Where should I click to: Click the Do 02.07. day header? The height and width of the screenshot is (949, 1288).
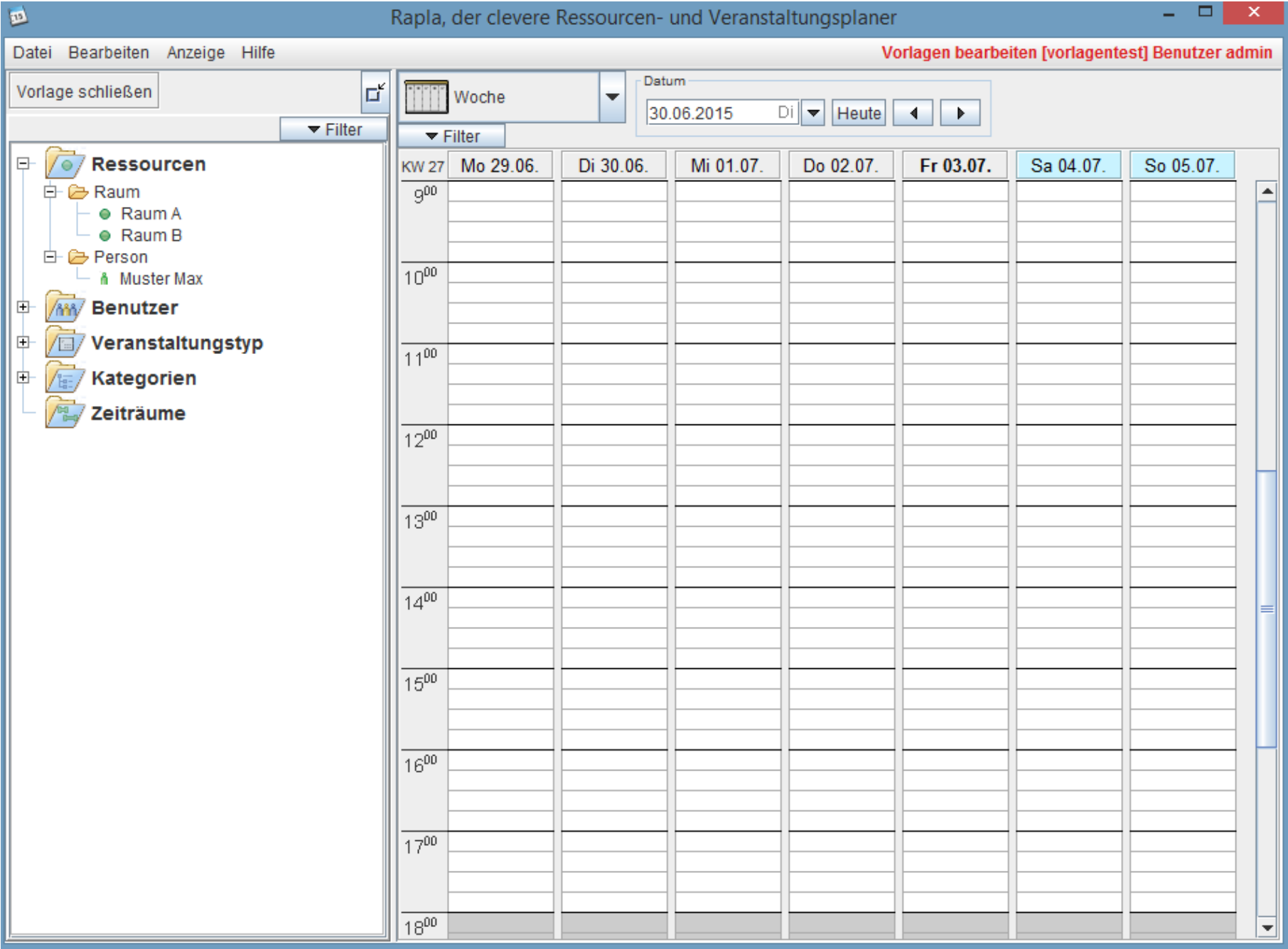pos(841,166)
